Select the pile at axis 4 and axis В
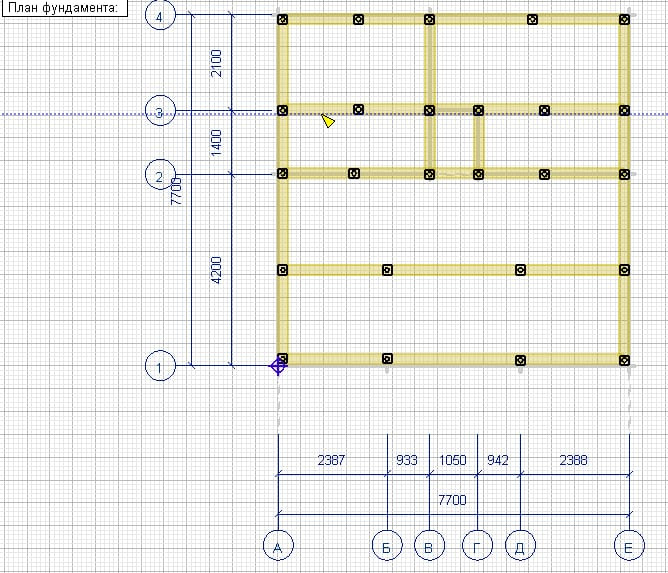668x573 pixels. [x=429, y=19]
